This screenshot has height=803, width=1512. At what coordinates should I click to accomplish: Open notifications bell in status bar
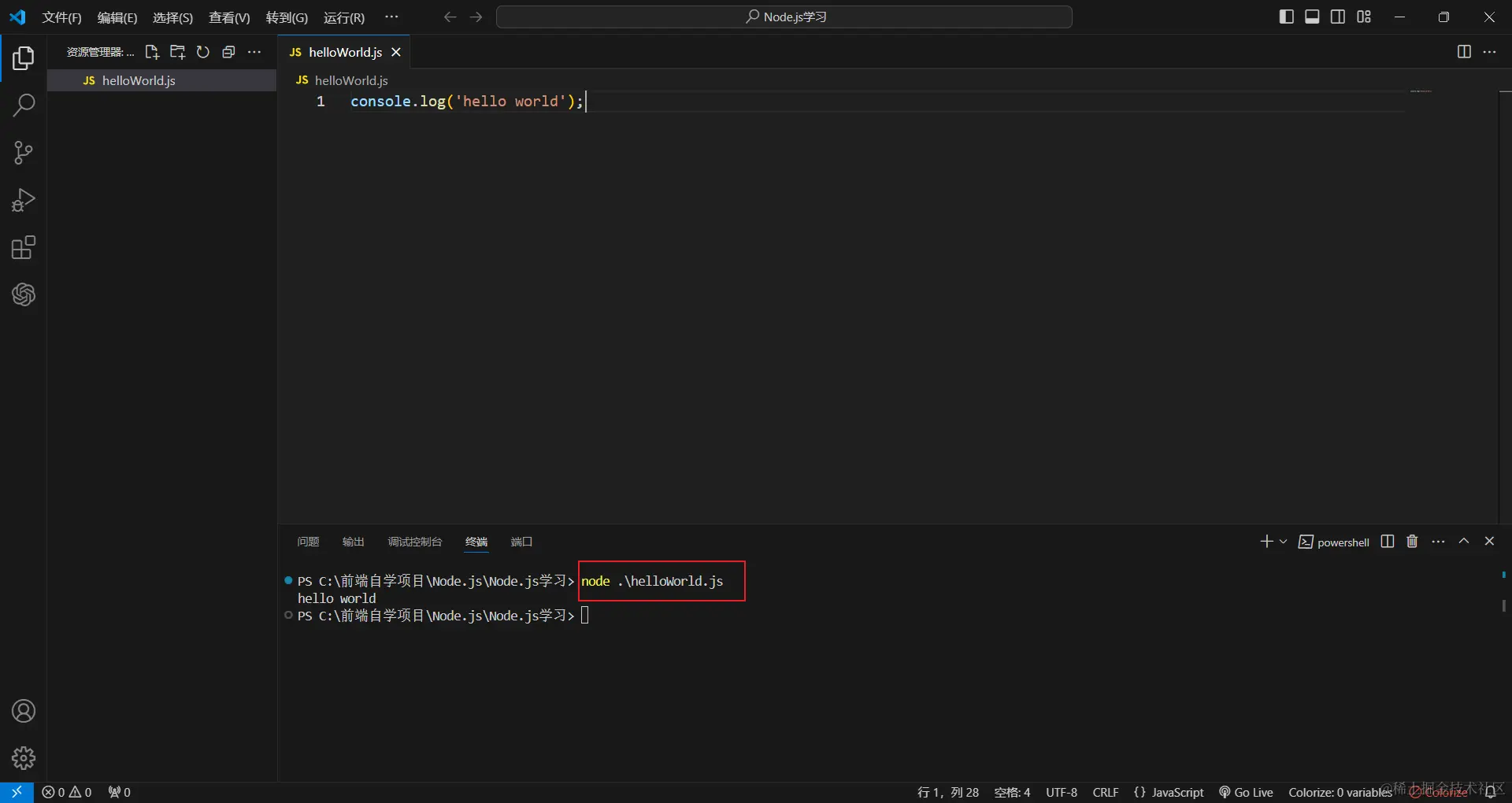tap(1490, 792)
